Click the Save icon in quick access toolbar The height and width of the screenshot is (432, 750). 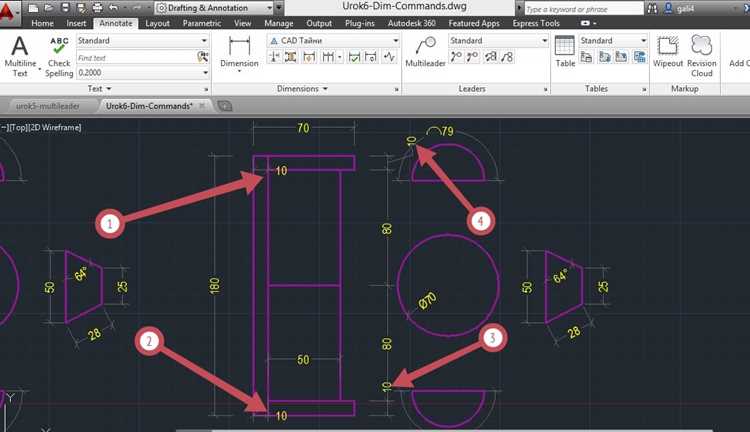pyautogui.click(x=66, y=8)
